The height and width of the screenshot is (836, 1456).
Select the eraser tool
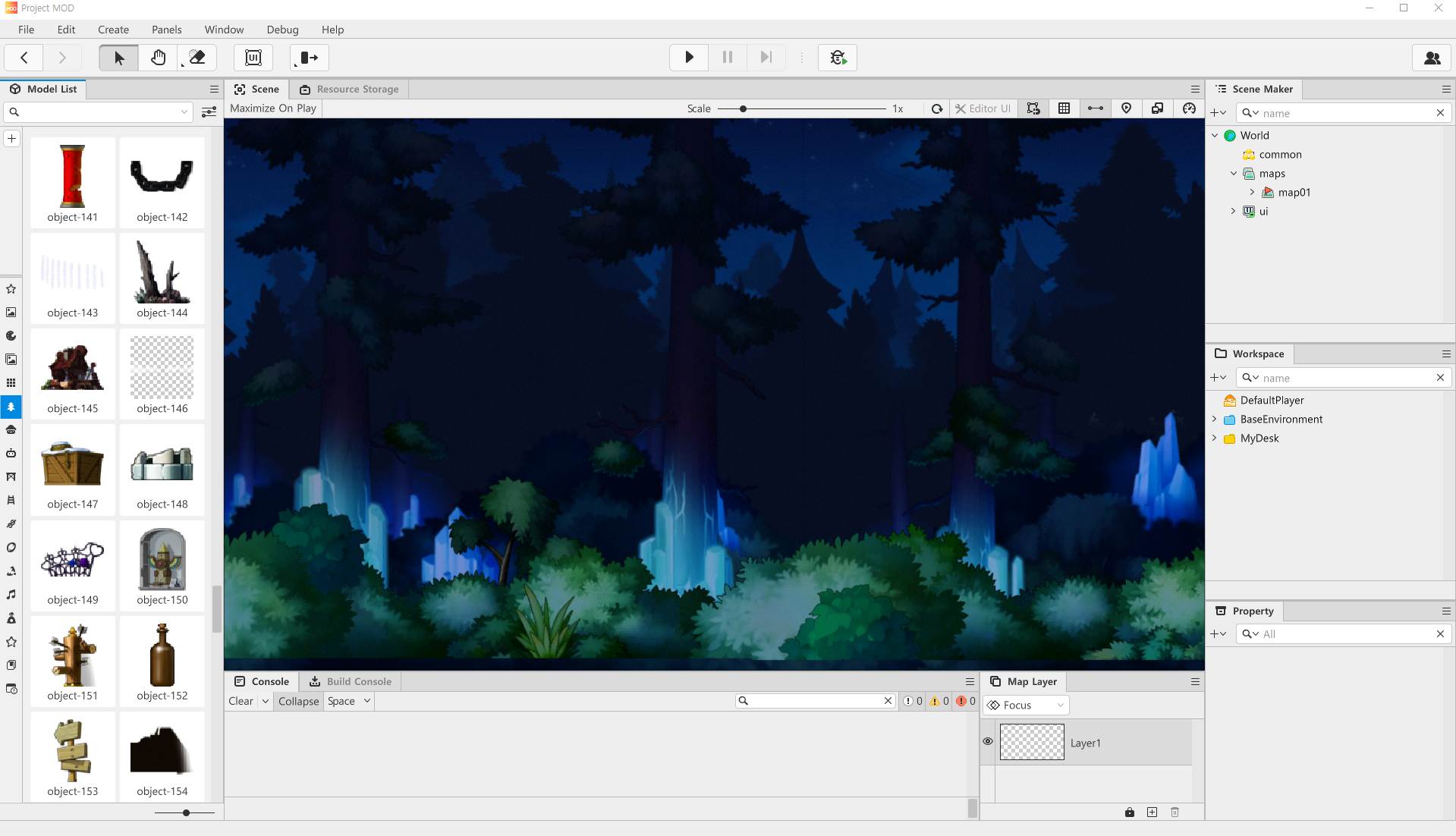point(197,58)
